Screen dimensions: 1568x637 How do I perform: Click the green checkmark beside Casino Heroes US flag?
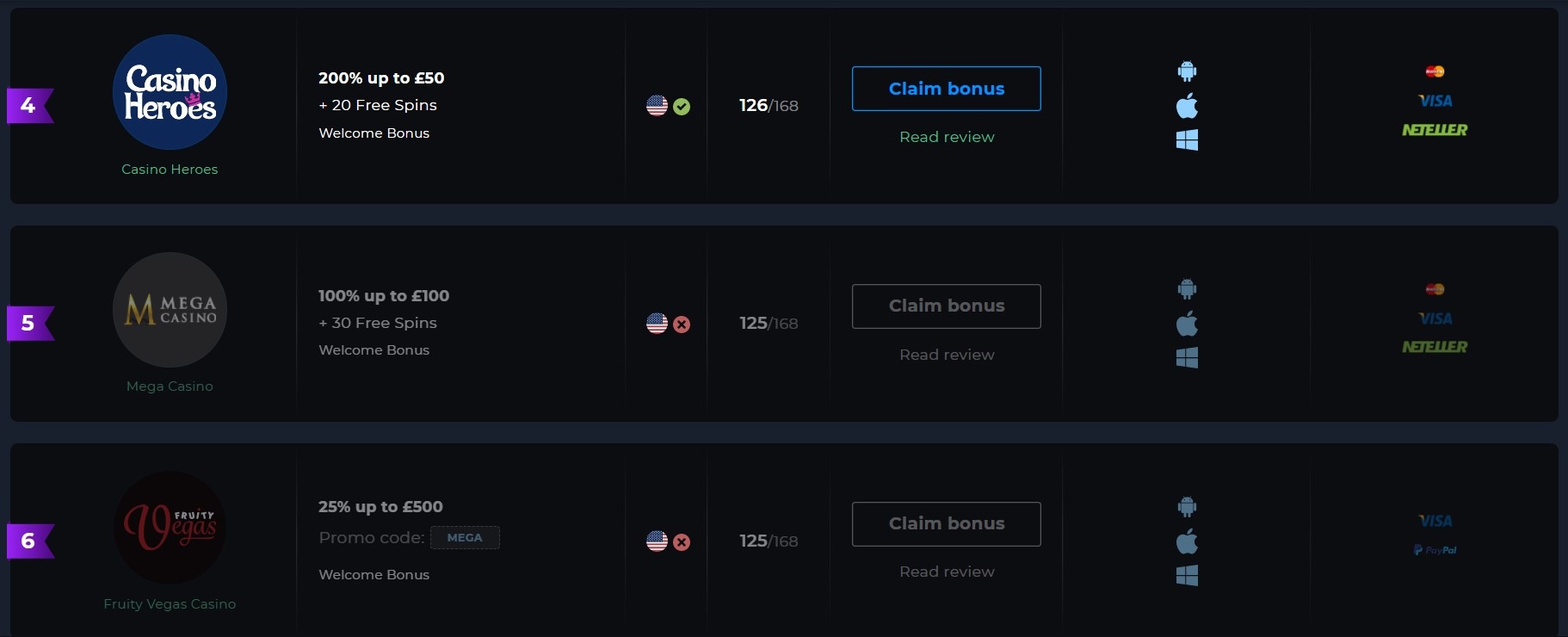682,107
